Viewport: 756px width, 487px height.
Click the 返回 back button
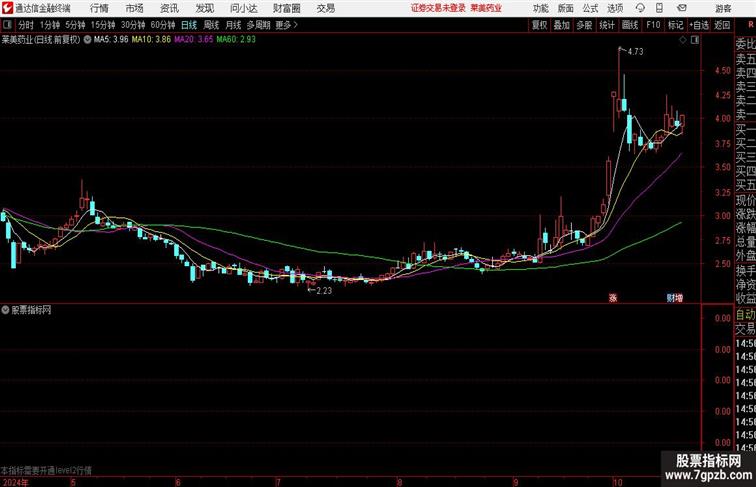pos(722,25)
